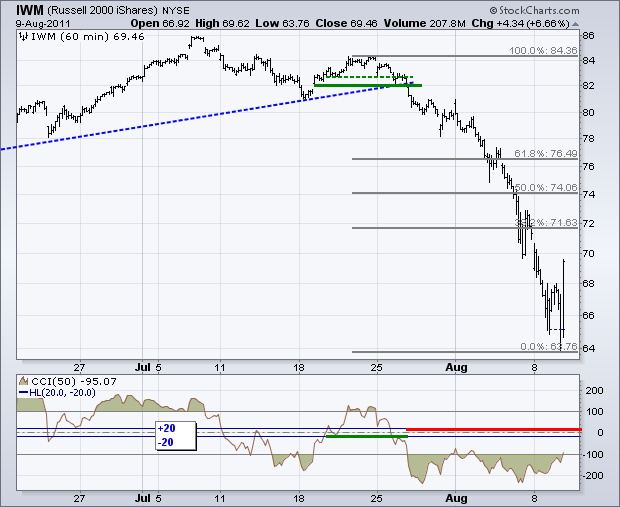This screenshot has width=620, height=507.
Task: Click the price bars icon beside IWM (60 min)
Action: click(x=24, y=37)
